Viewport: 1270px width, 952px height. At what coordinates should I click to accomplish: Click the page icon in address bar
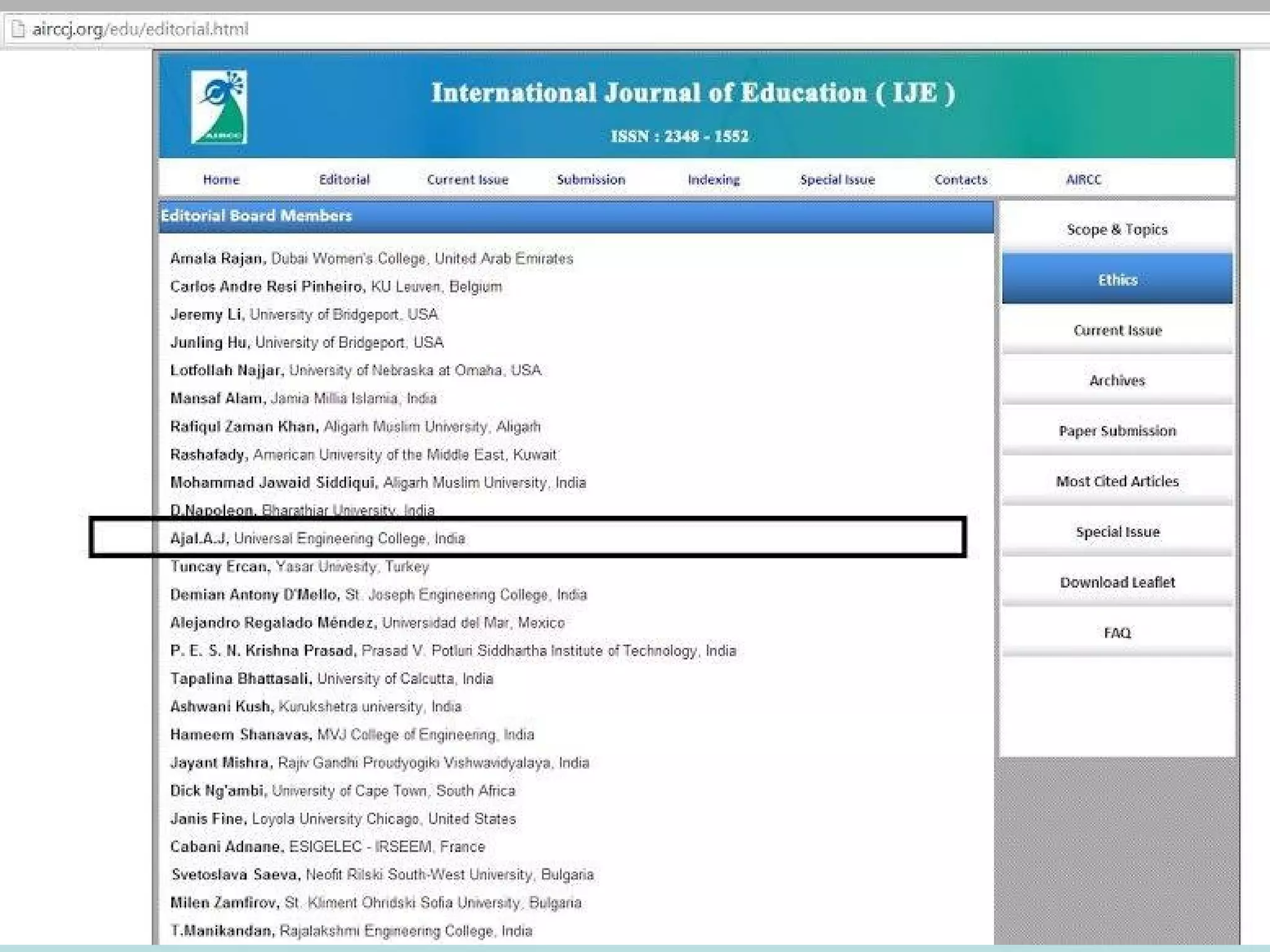point(18,29)
